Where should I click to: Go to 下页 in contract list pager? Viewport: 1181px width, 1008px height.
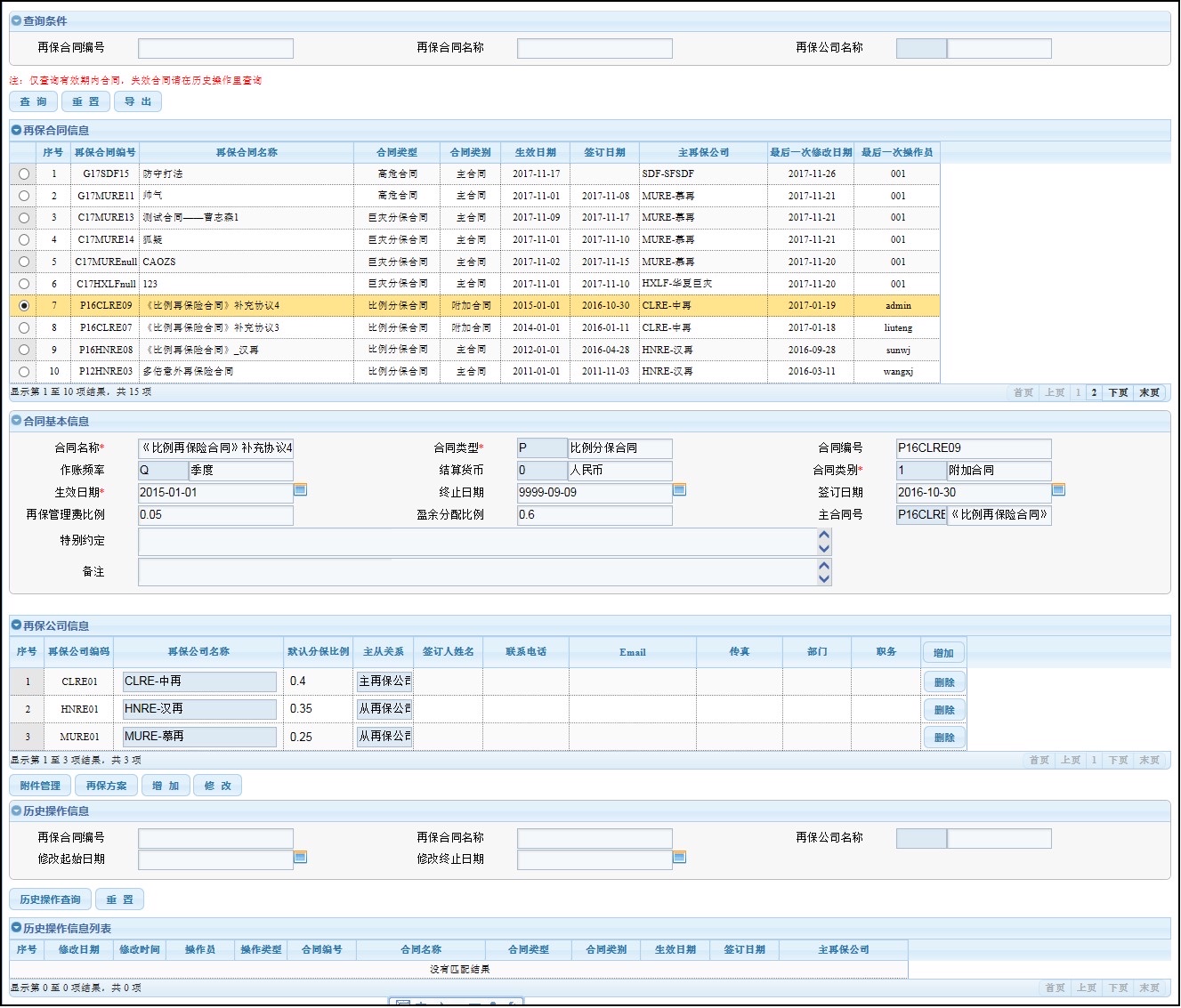pyautogui.click(x=1118, y=392)
